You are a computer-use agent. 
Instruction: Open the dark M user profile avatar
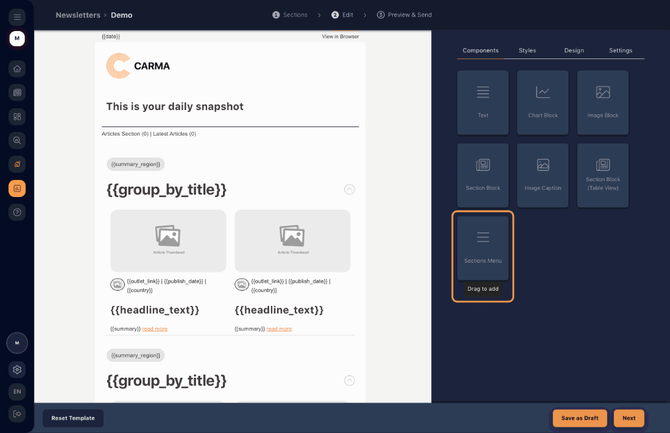[x=17, y=343]
